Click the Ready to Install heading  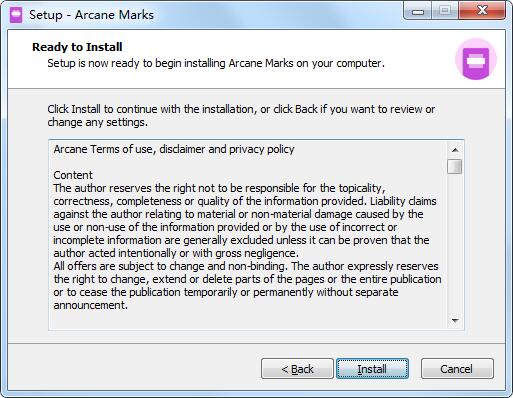pyautogui.click(x=77, y=47)
